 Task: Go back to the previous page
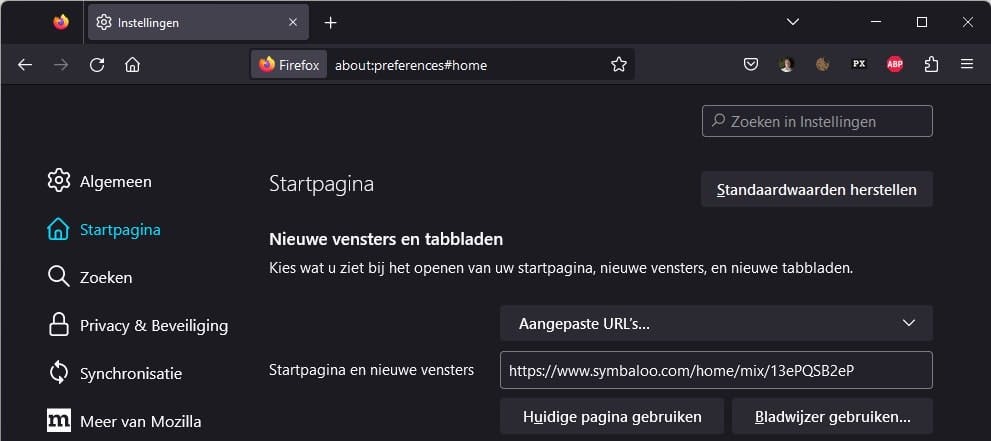coord(25,64)
